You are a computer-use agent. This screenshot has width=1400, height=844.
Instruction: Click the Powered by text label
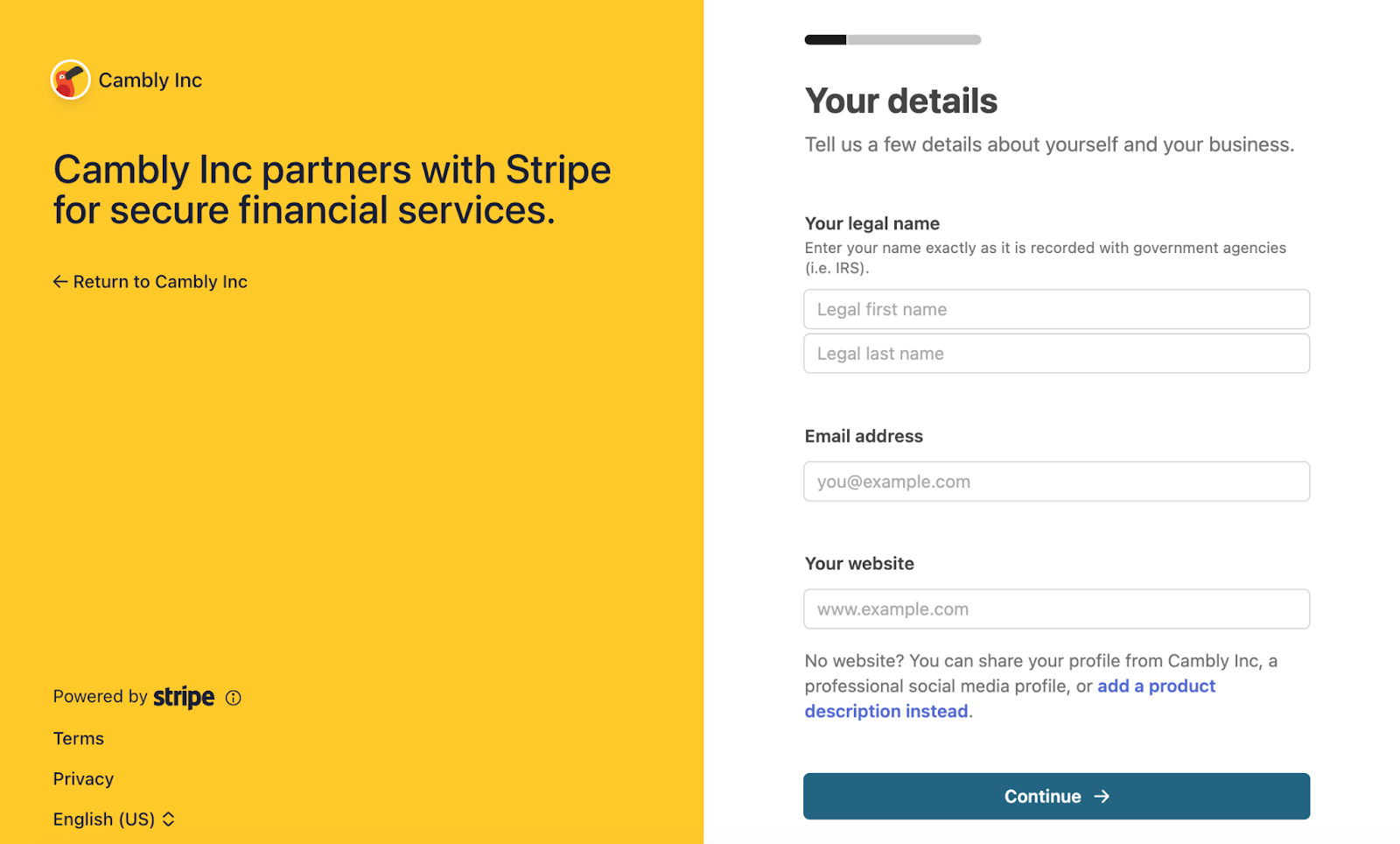(x=100, y=697)
